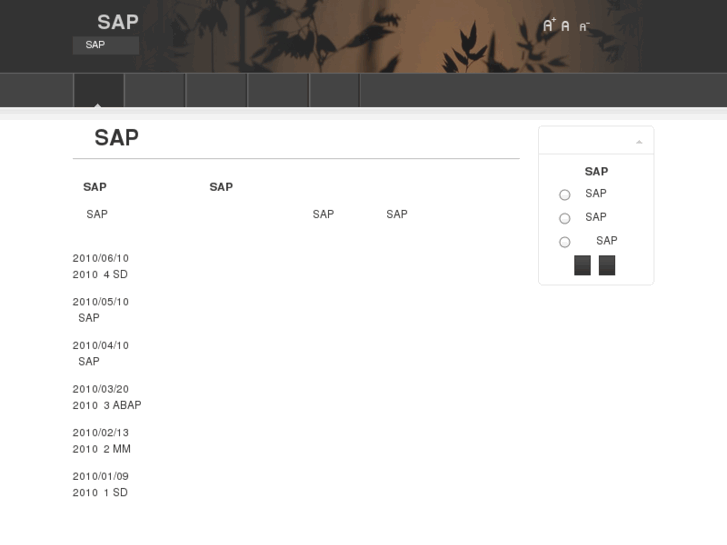
Task: Open the SAP entry dated 2010/05/10
Action: point(89,318)
